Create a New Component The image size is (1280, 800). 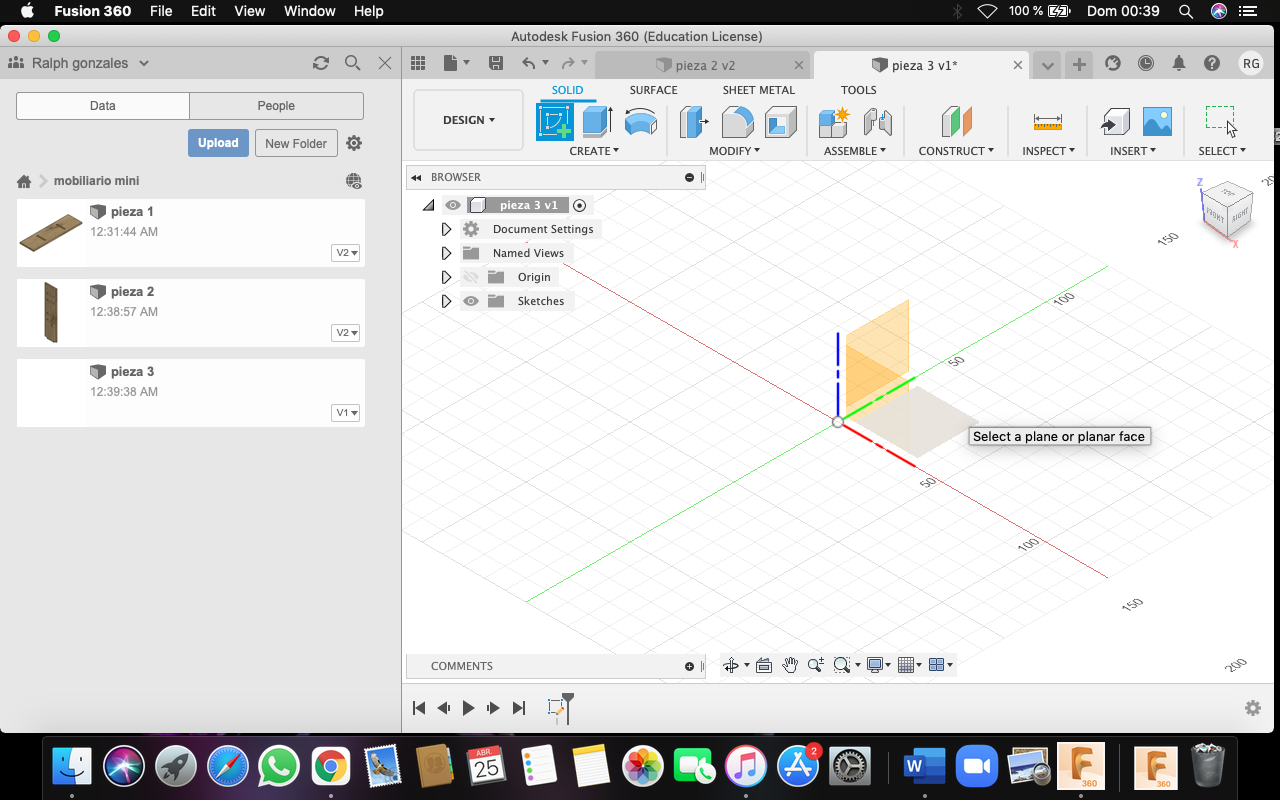click(833, 122)
